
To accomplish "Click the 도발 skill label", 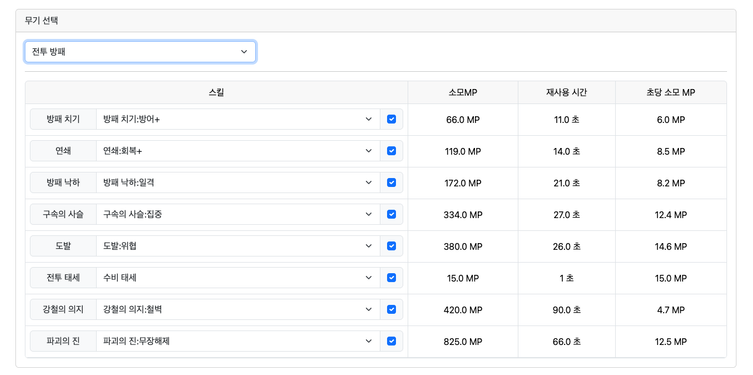I will tap(63, 246).
